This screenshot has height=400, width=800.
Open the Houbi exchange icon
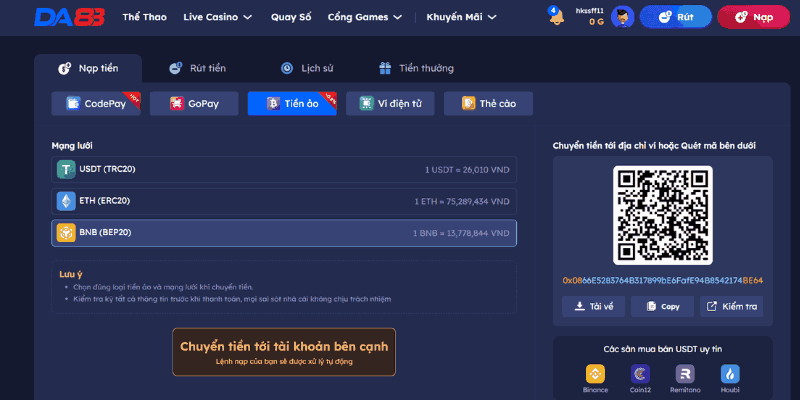(x=730, y=374)
